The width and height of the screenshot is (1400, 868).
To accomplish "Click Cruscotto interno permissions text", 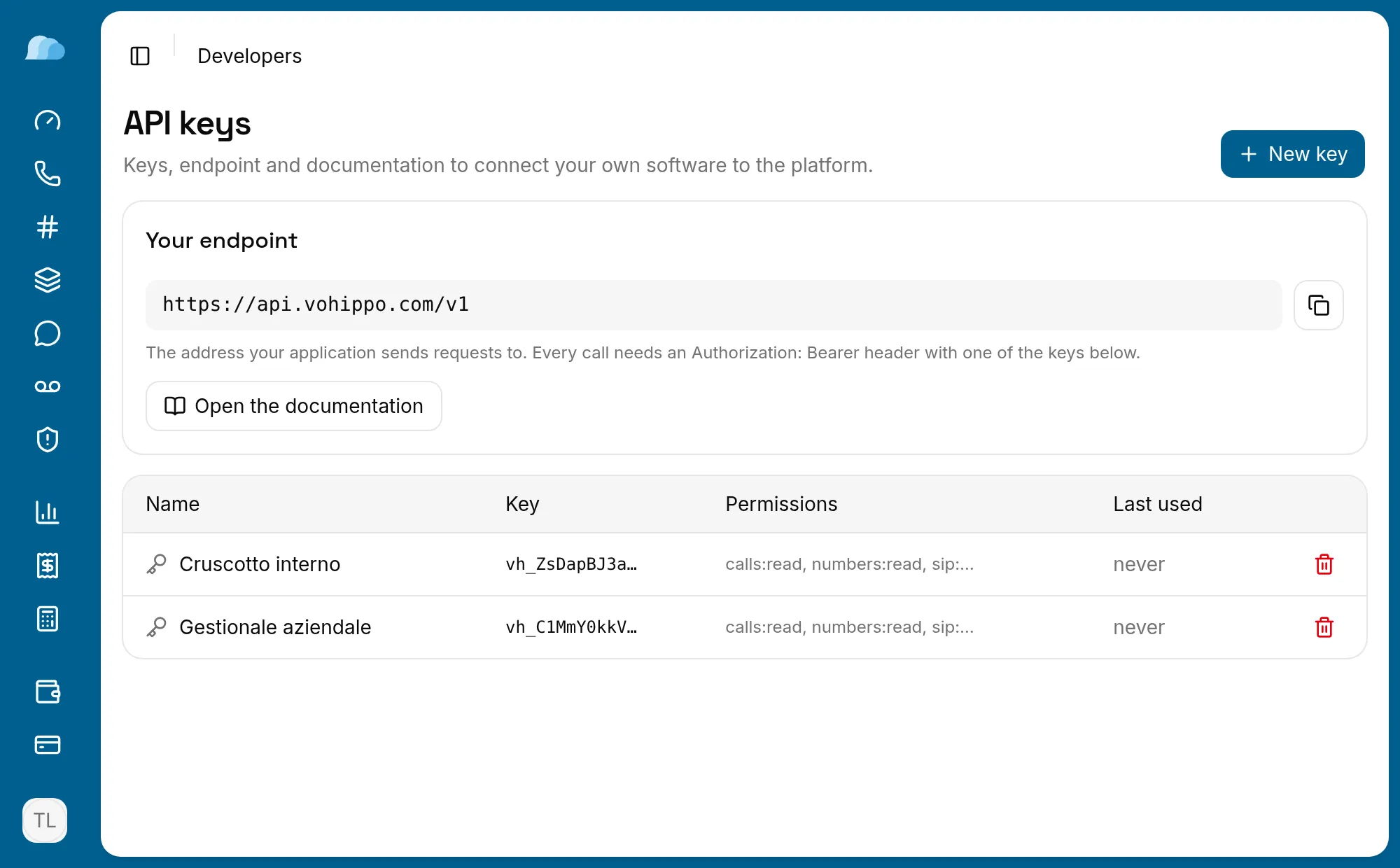I will coord(849,564).
